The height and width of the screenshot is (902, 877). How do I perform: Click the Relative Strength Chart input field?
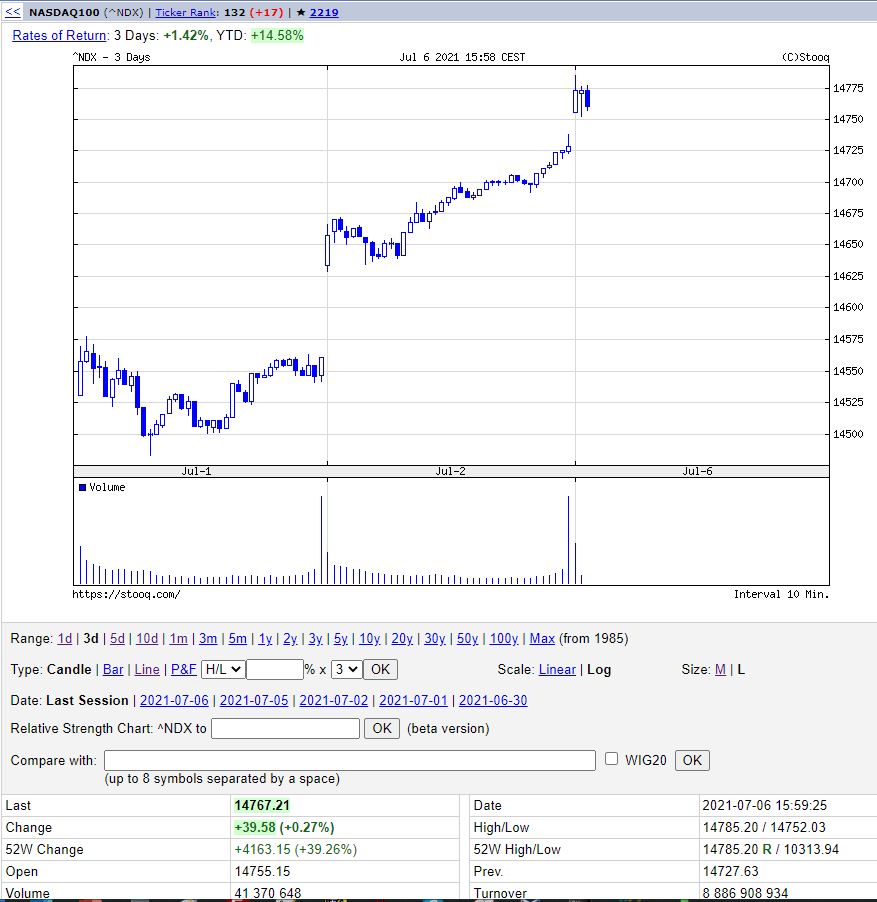[x=285, y=728]
